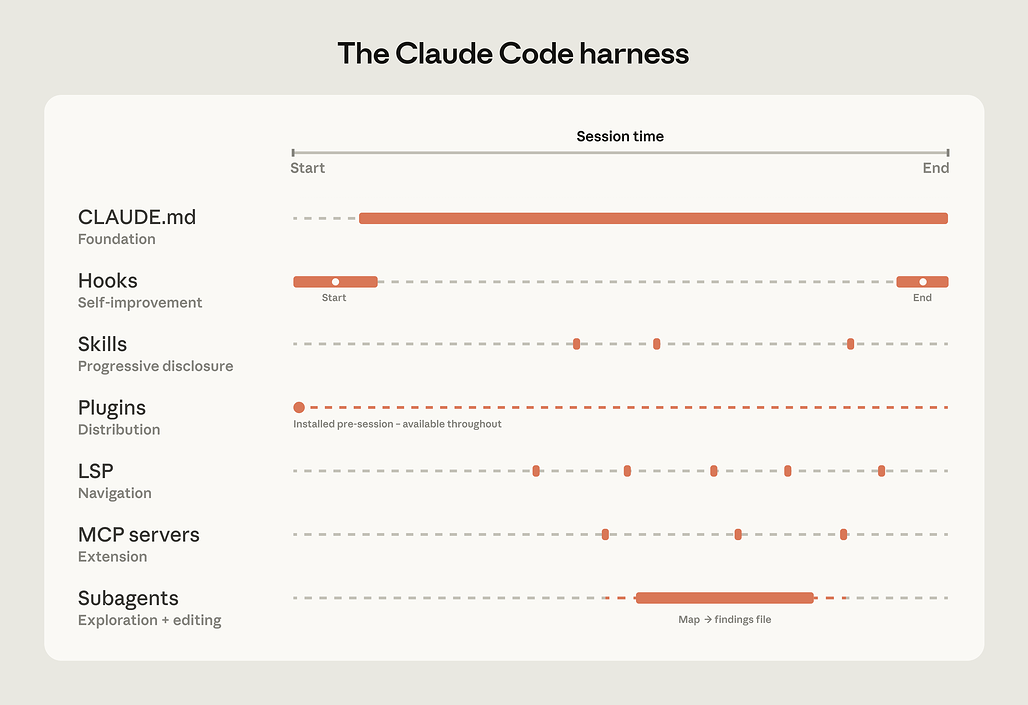This screenshot has width=1028, height=705.
Task: Click the first LSP timeline marker
Action: pyautogui.click(x=536, y=471)
